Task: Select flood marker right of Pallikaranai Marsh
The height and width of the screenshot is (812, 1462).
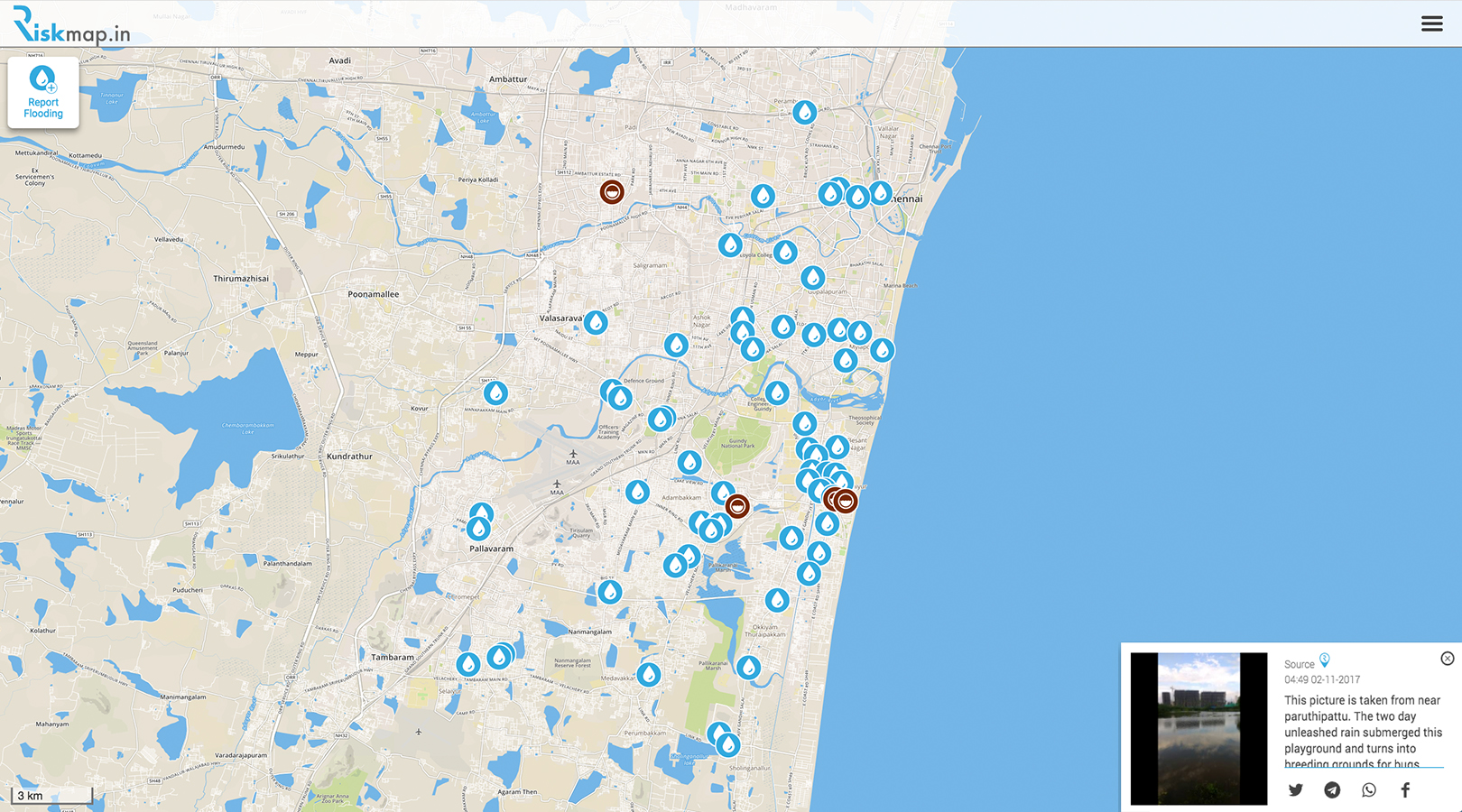Action: (748, 668)
